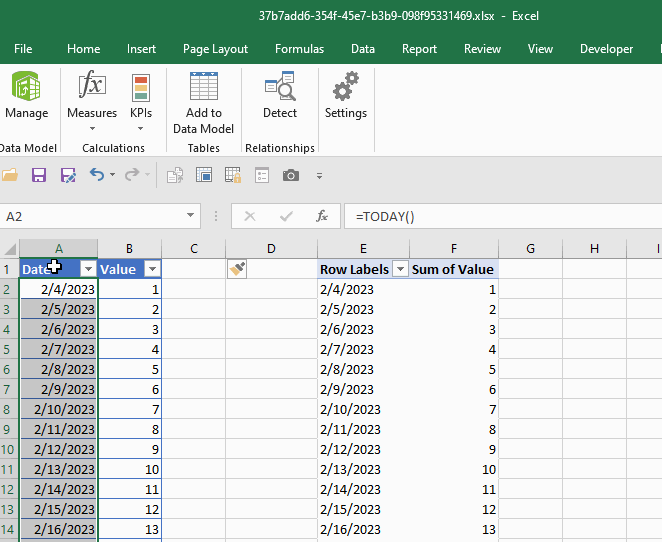The height and width of the screenshot is (542, 662).
Task: Open the Row Labels filter dropdown
Action: 400,269
